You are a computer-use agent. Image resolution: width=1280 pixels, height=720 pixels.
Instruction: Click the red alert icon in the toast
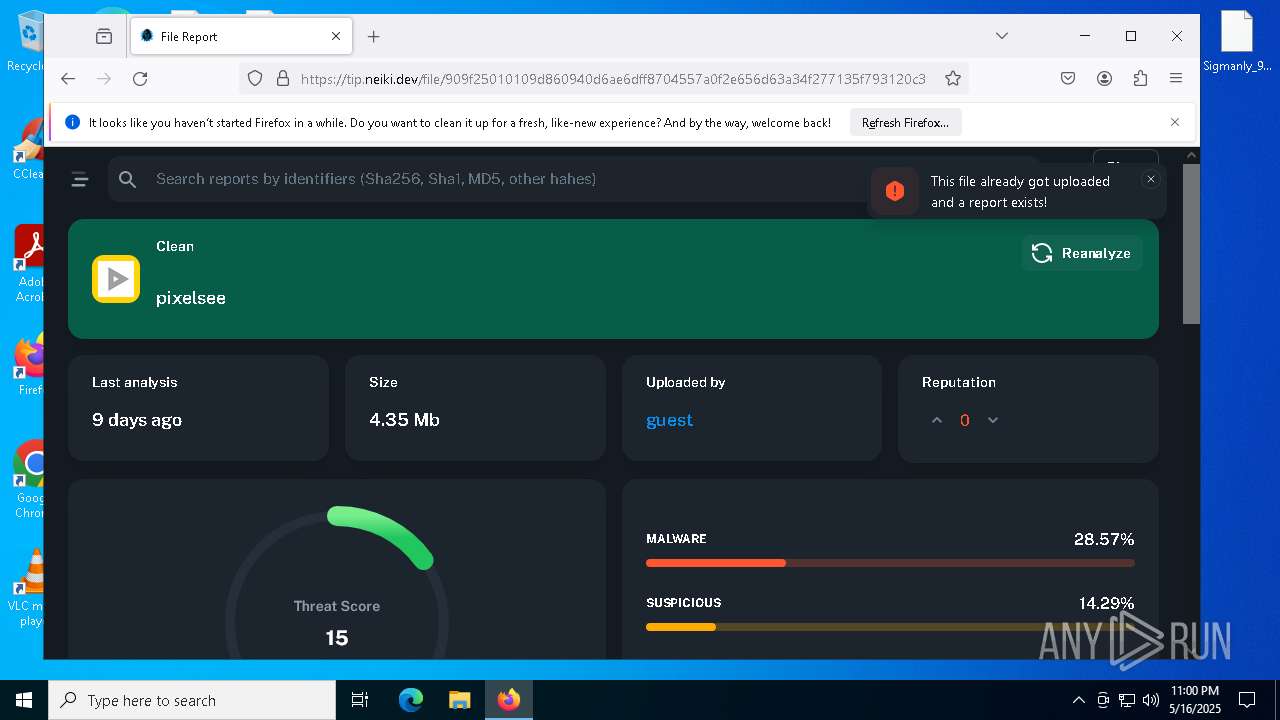point(895,191)
